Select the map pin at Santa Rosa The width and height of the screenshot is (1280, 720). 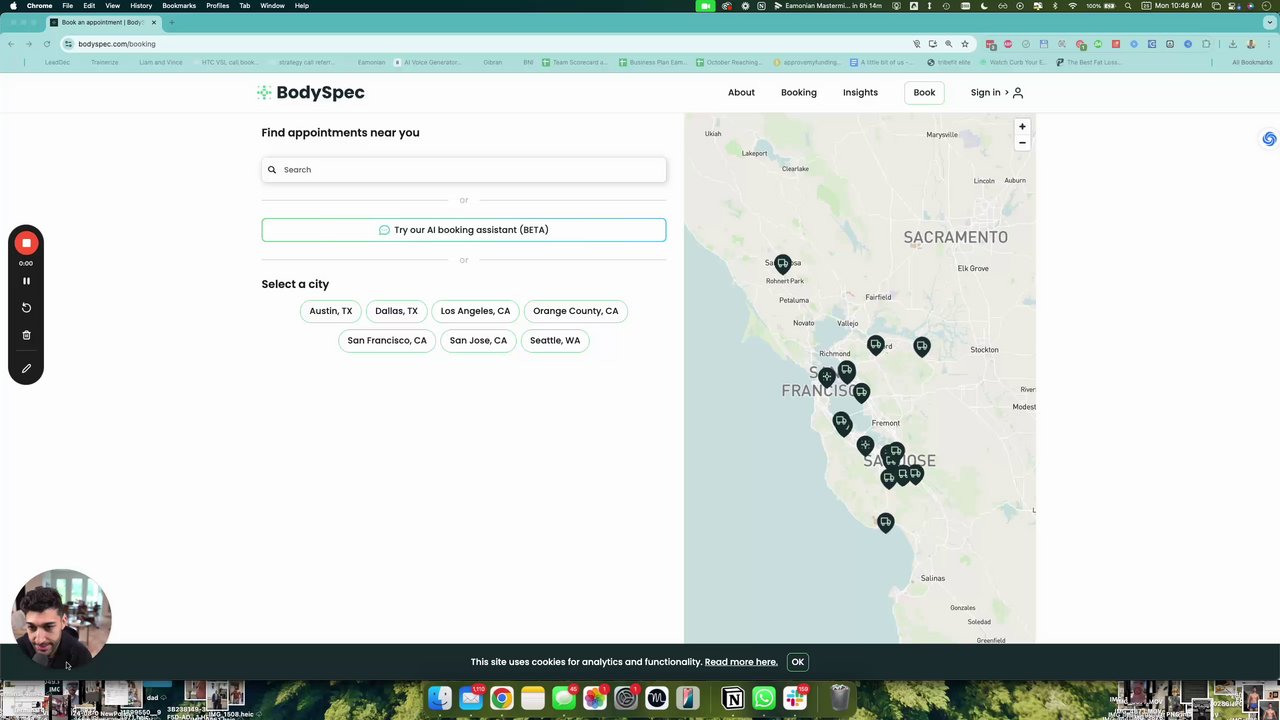[783, 264]
